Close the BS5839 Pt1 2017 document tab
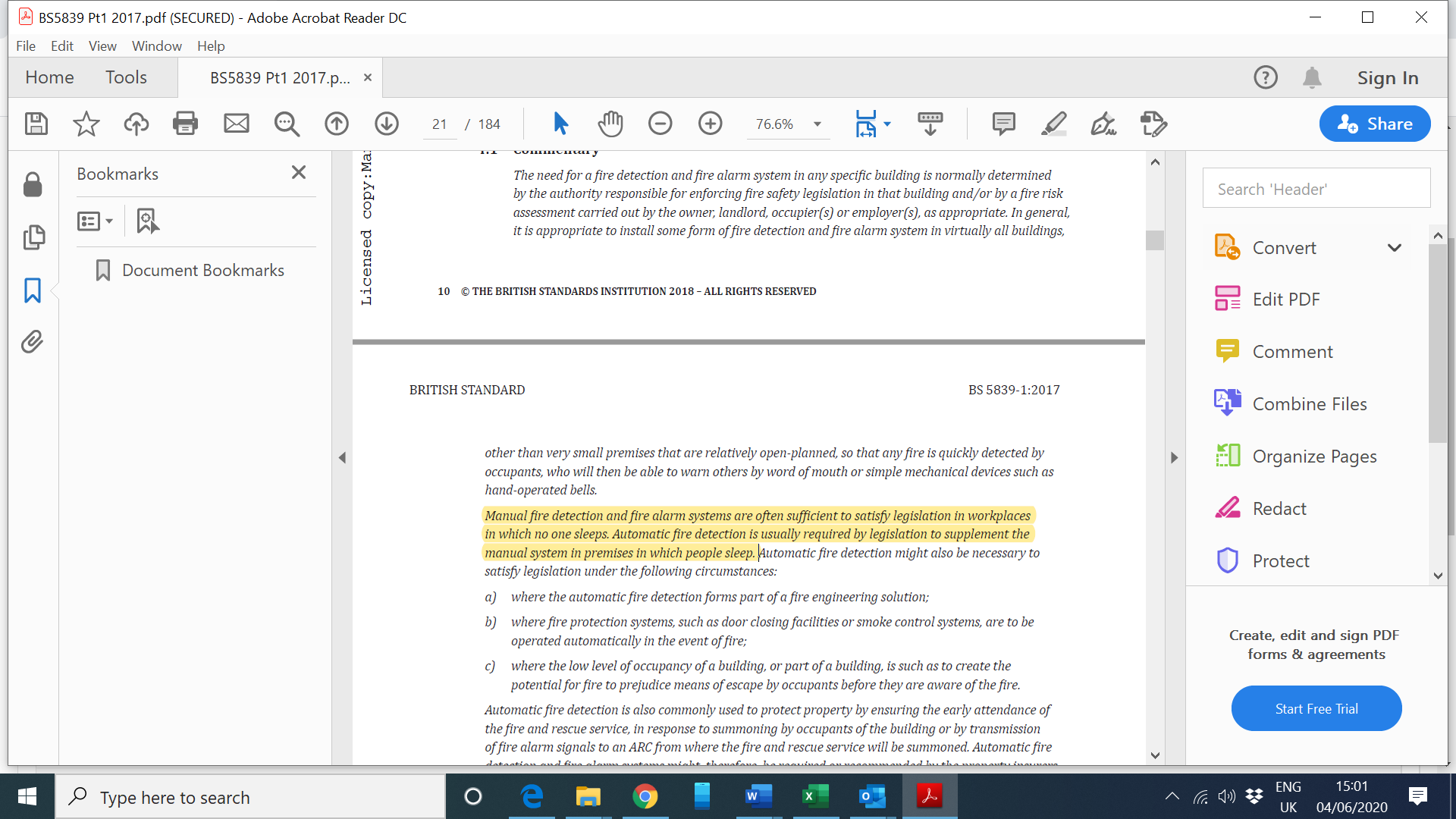The width and height of the screenshot is (1456, 819). click(368, 77)
